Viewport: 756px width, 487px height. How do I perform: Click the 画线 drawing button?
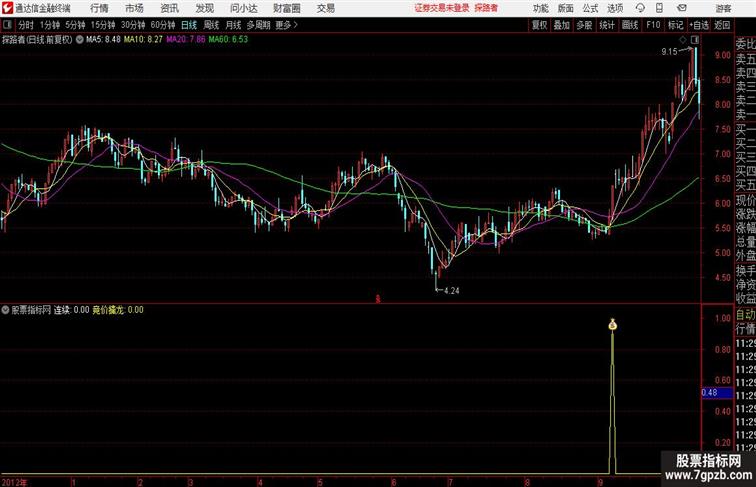[x=630, y=25]
